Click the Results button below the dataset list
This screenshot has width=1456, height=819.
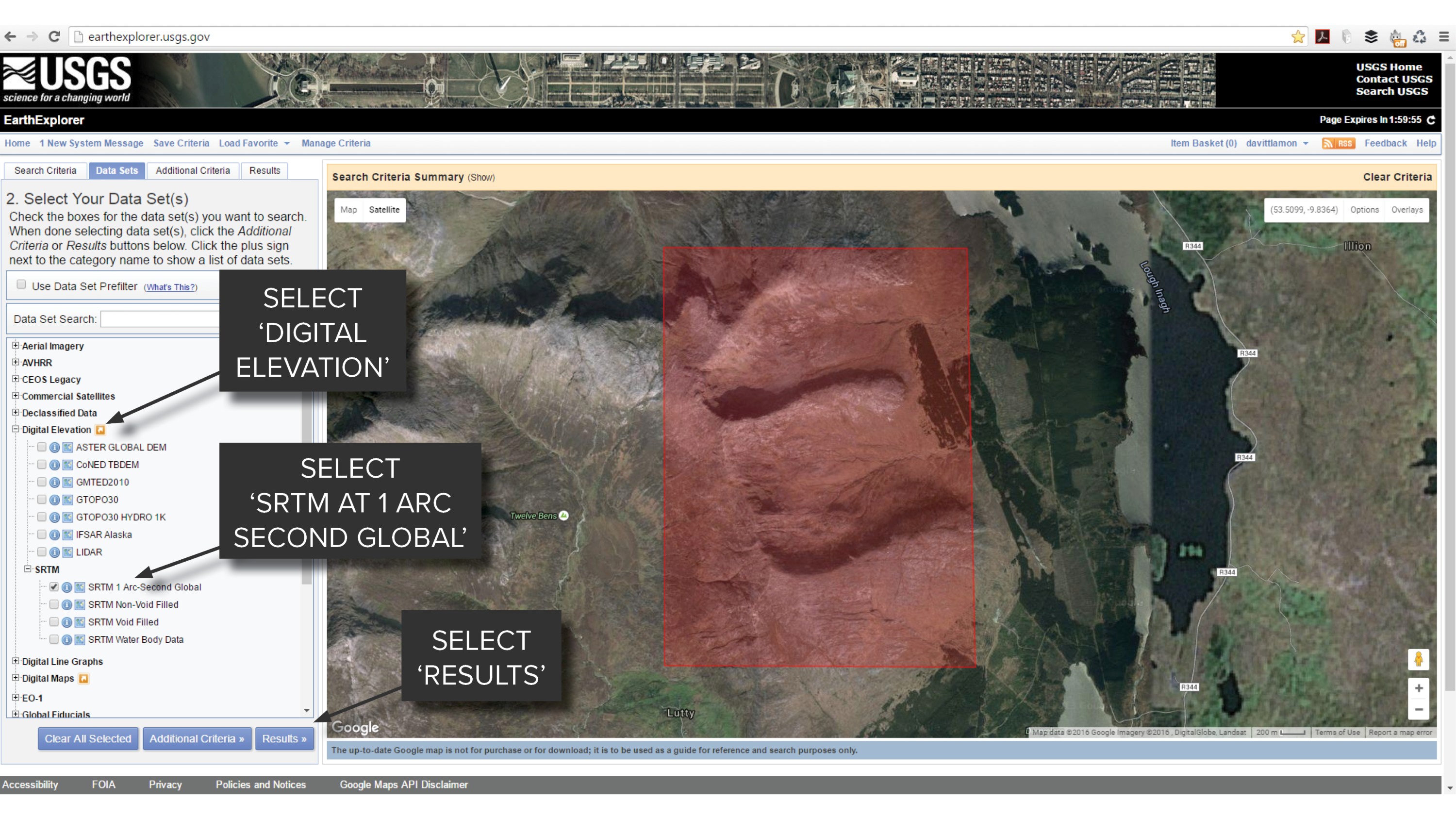(284, 739)
